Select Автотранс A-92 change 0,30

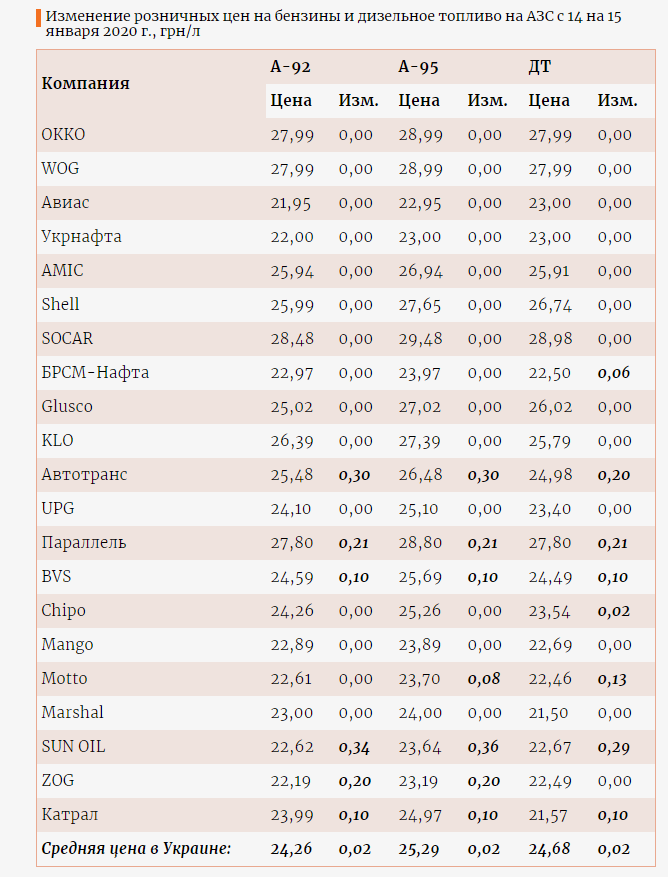pos(355,475)
